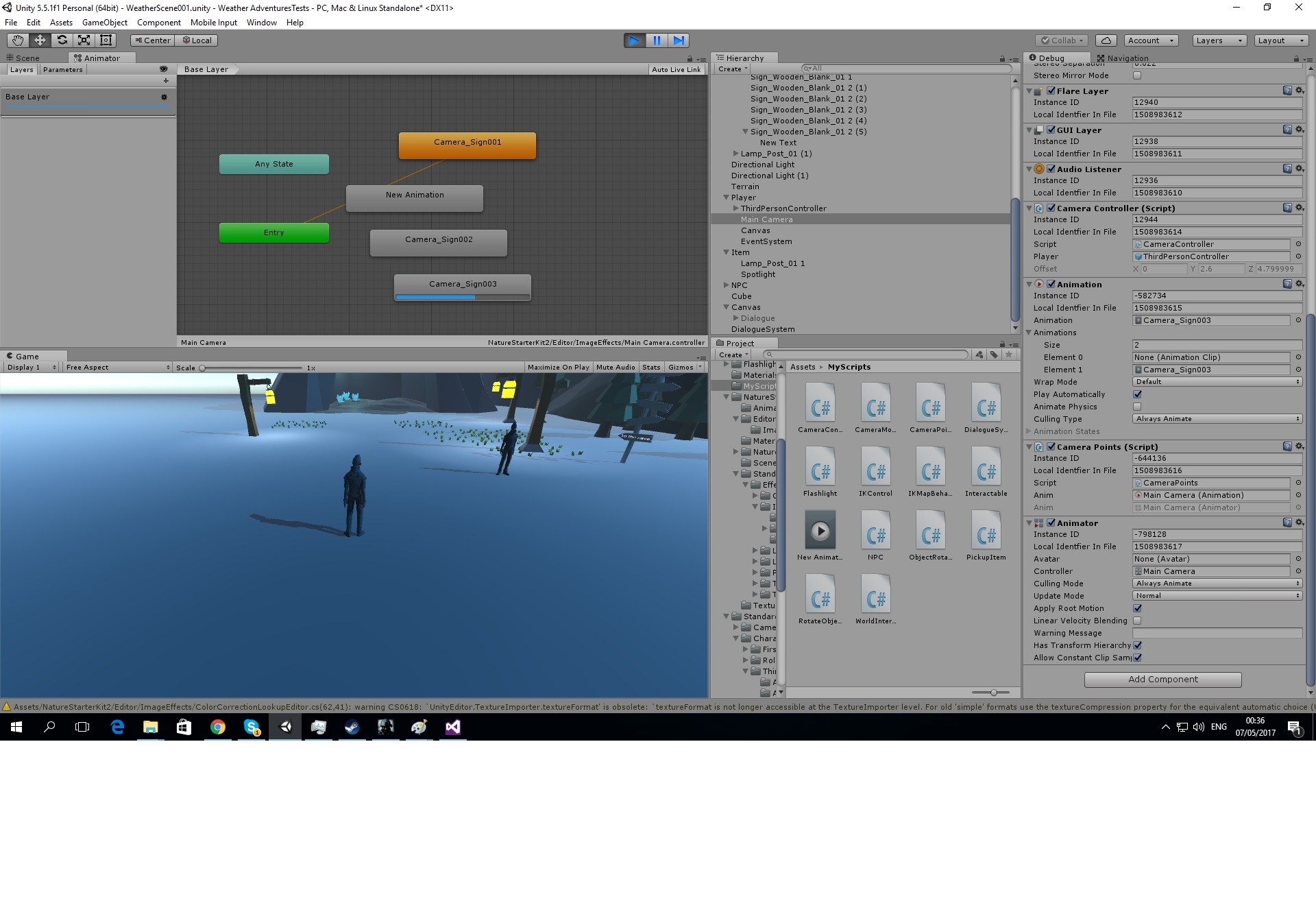1316x923 pixels.
Task: Open CameraController script asset
Action: (x=820, y=409)
